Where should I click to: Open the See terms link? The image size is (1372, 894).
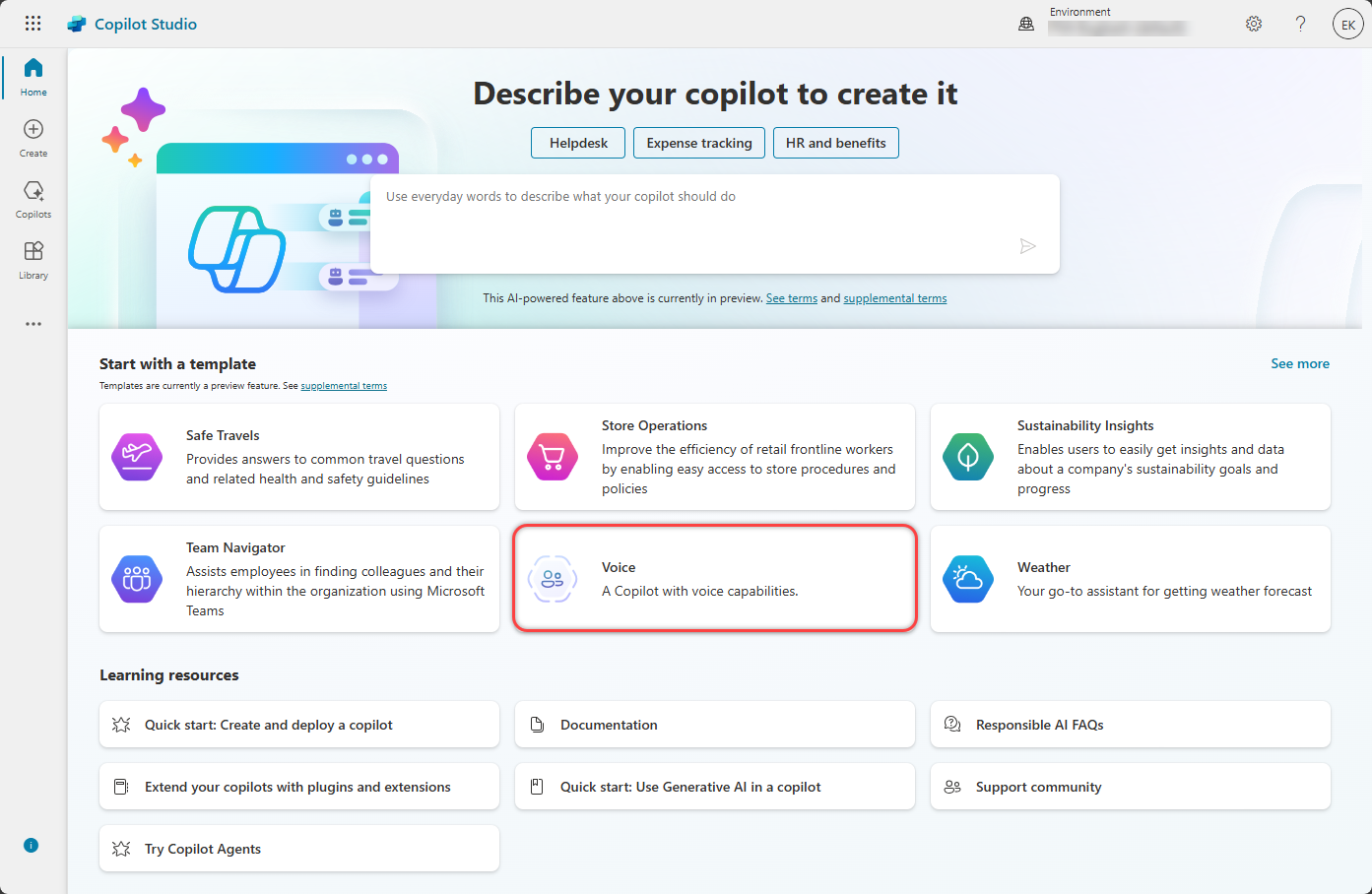[x=792, y=298]
